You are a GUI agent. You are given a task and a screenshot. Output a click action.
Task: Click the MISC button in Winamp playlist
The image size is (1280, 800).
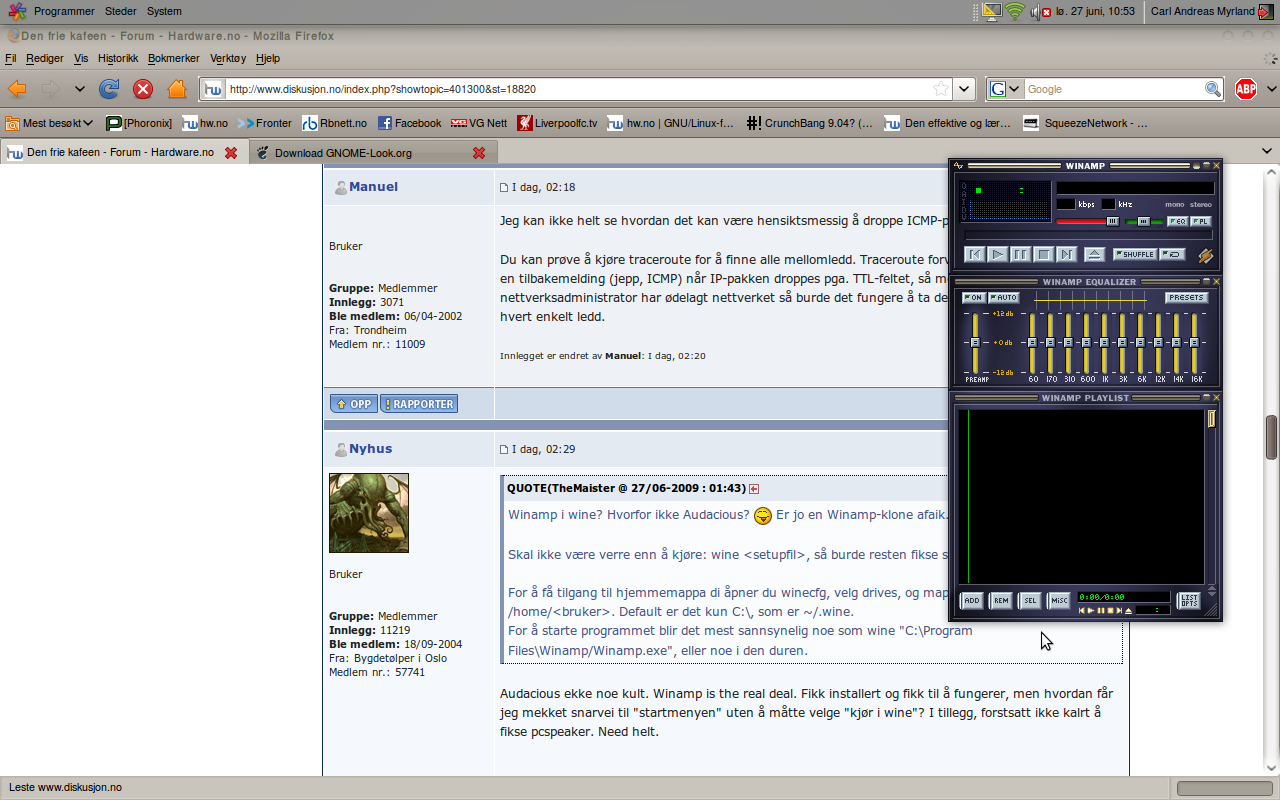[x=1059, y=601]
